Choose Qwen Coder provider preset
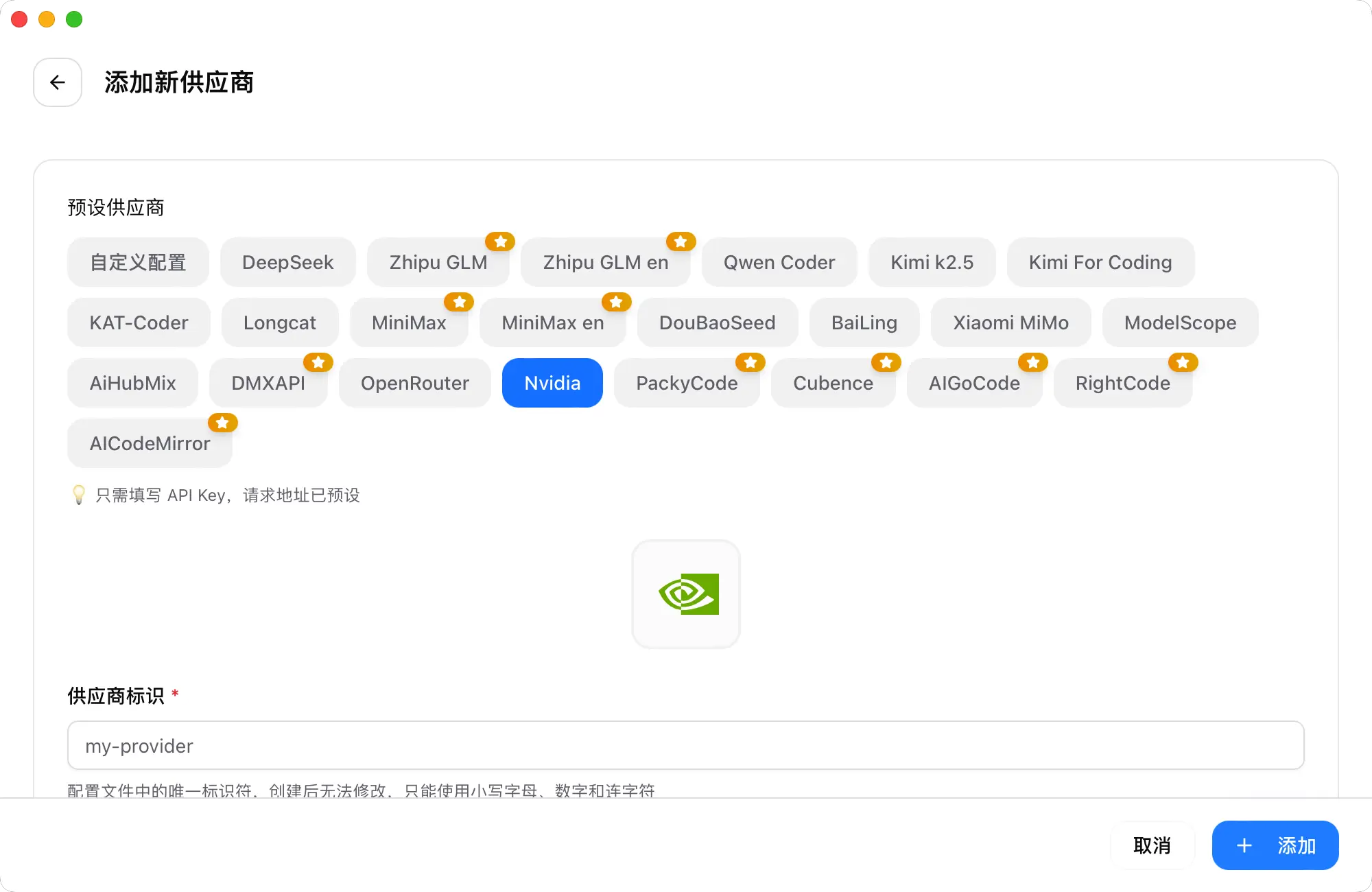 click(x=779, y=262)
